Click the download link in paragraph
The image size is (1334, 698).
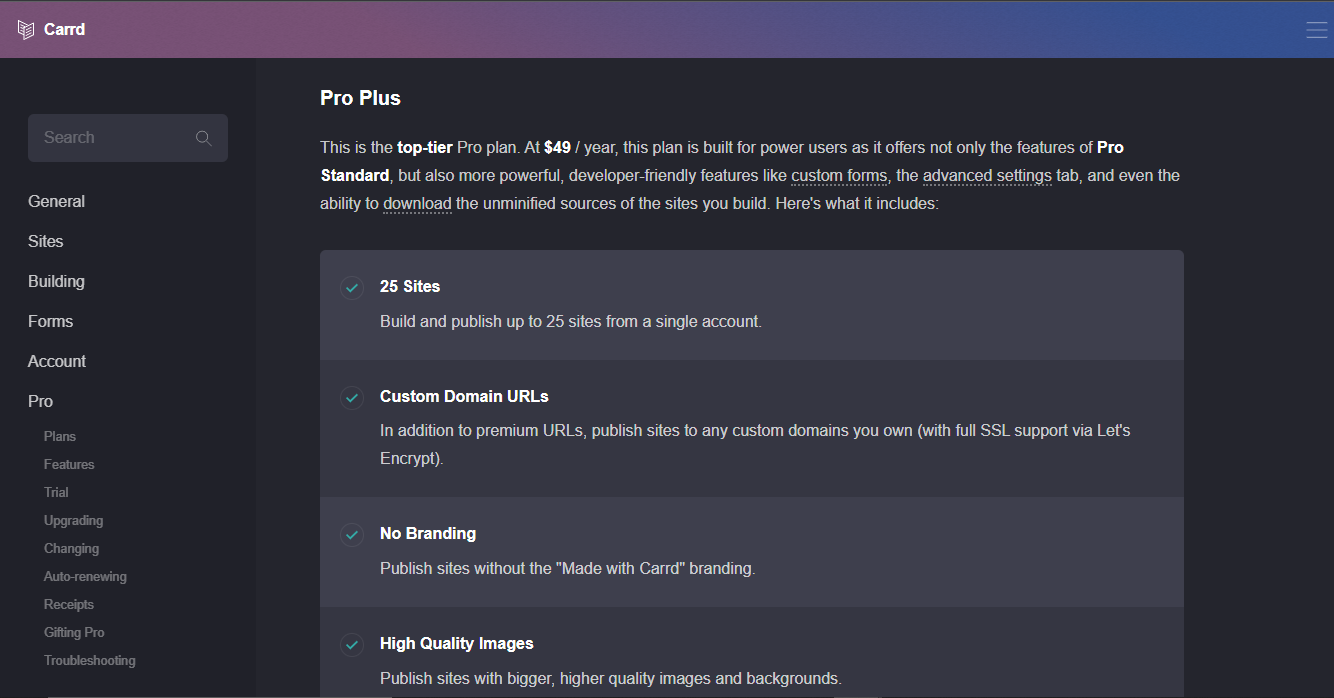[x=417, y=204]
